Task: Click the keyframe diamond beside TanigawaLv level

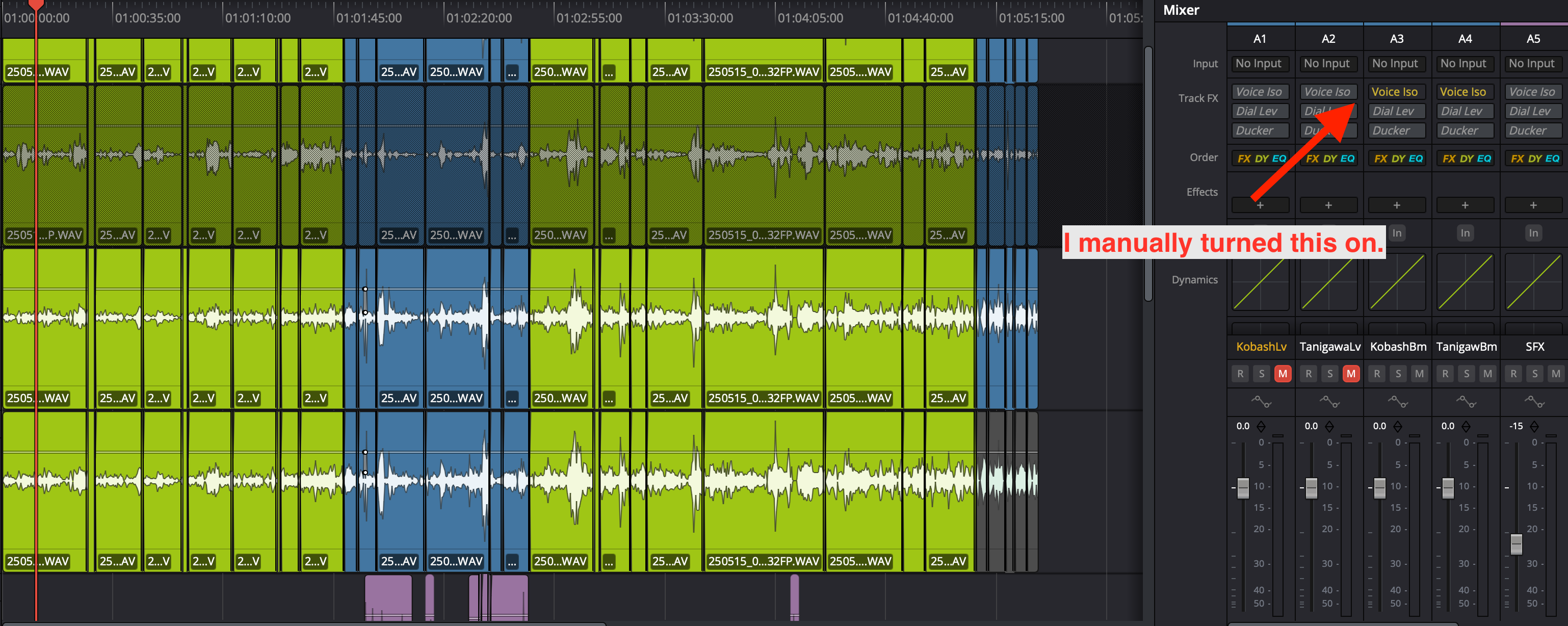Action: coord(1329,426)
